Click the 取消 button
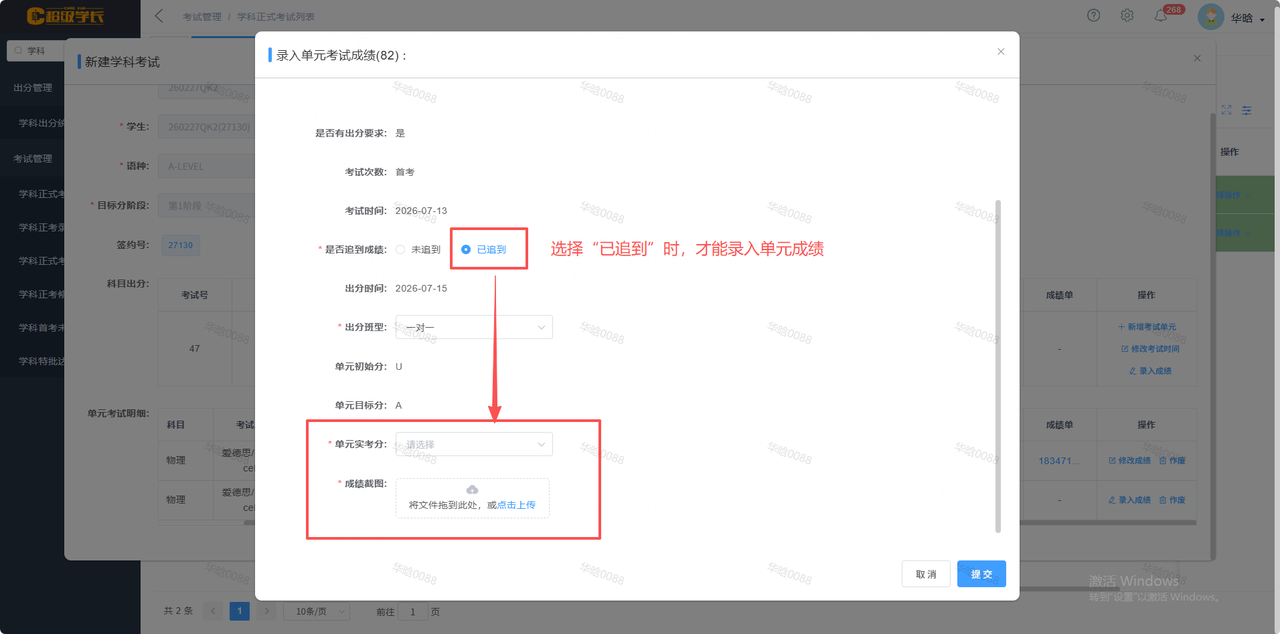Image resolution: width=1280 pixels, height=634 pixels. pyautogui.click(x=926, y=574)
